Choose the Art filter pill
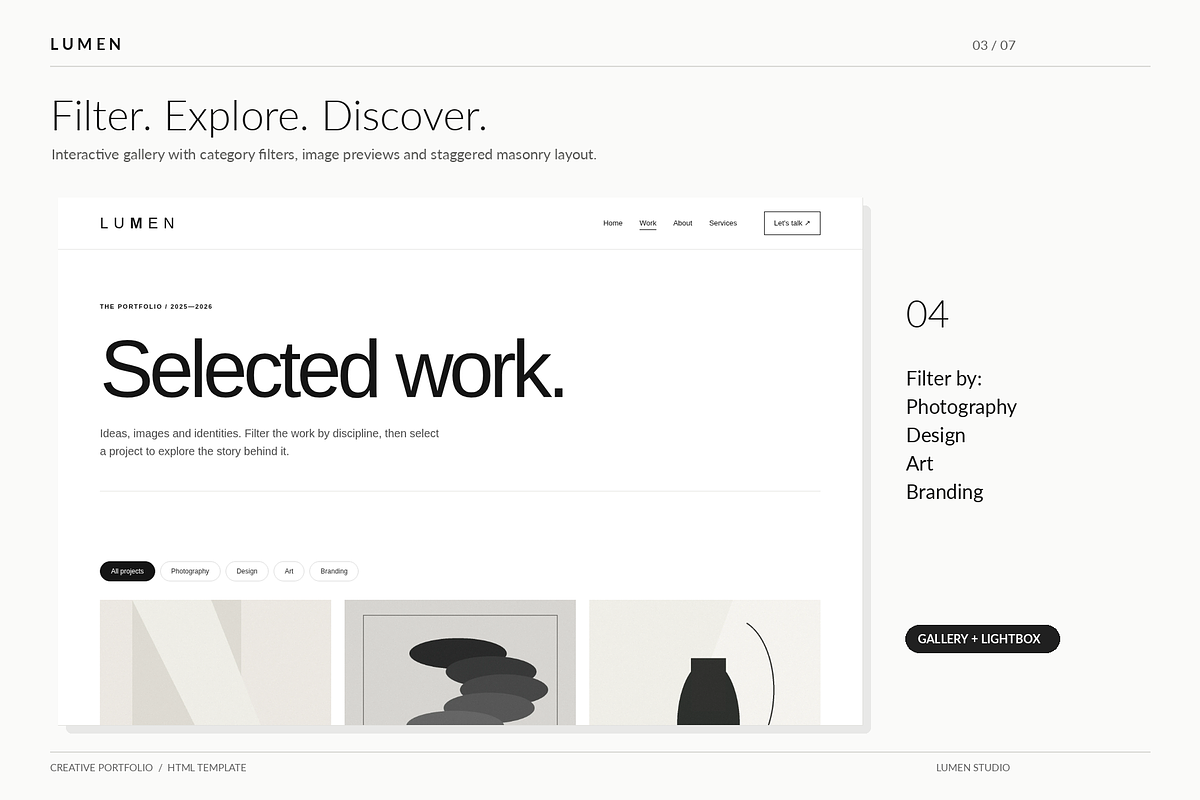 click(289, 571)
